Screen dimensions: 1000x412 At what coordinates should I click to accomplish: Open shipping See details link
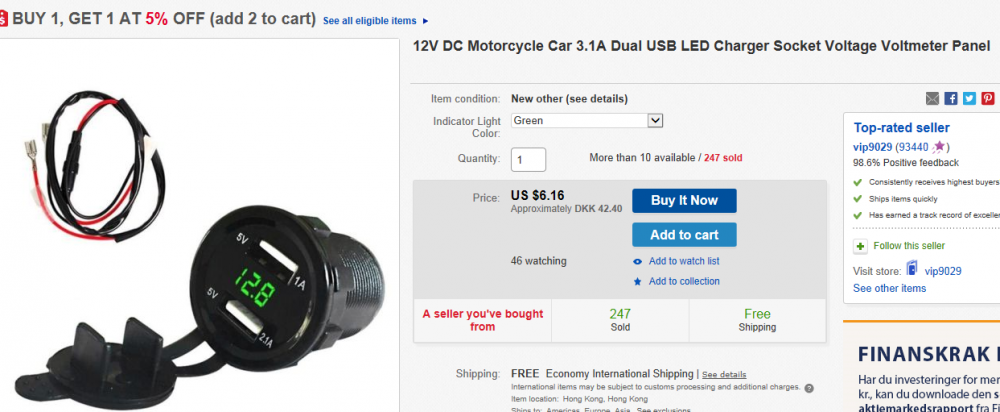tap(724, 374)
